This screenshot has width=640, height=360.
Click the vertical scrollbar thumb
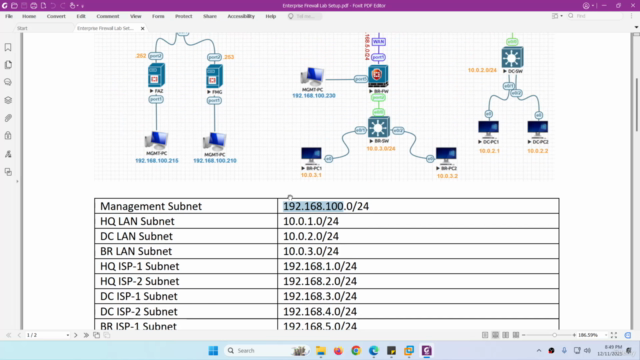(636, 104)
